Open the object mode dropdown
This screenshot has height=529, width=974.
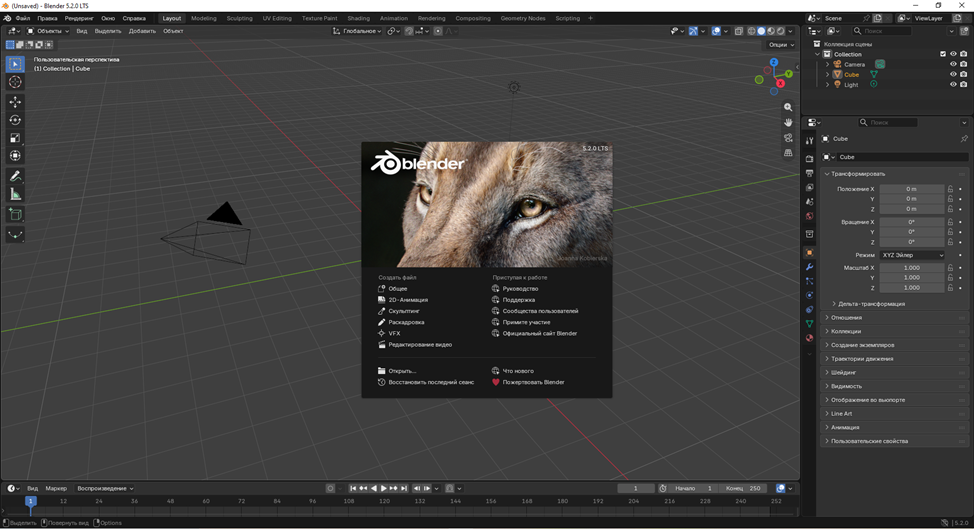coord(47,31)
